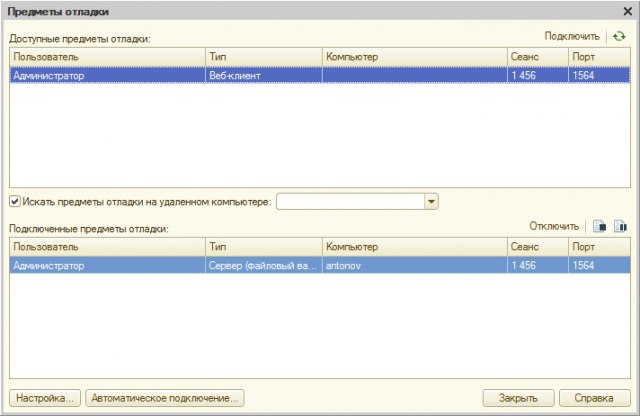Viewport: 640px width, 416px height.
Task: Click Пользователь header in connected items table
Action: pyautogui.click(x=108, y=247)
